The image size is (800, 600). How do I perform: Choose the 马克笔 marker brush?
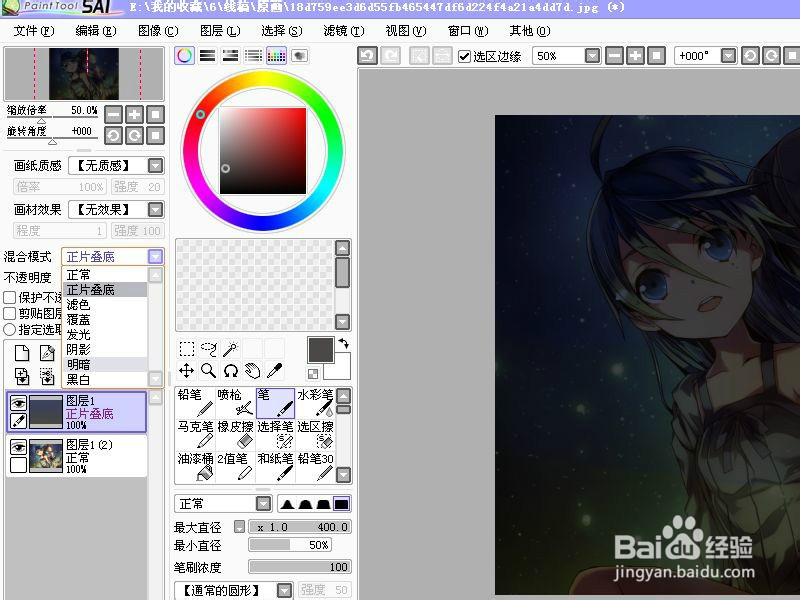click(195, 434)
